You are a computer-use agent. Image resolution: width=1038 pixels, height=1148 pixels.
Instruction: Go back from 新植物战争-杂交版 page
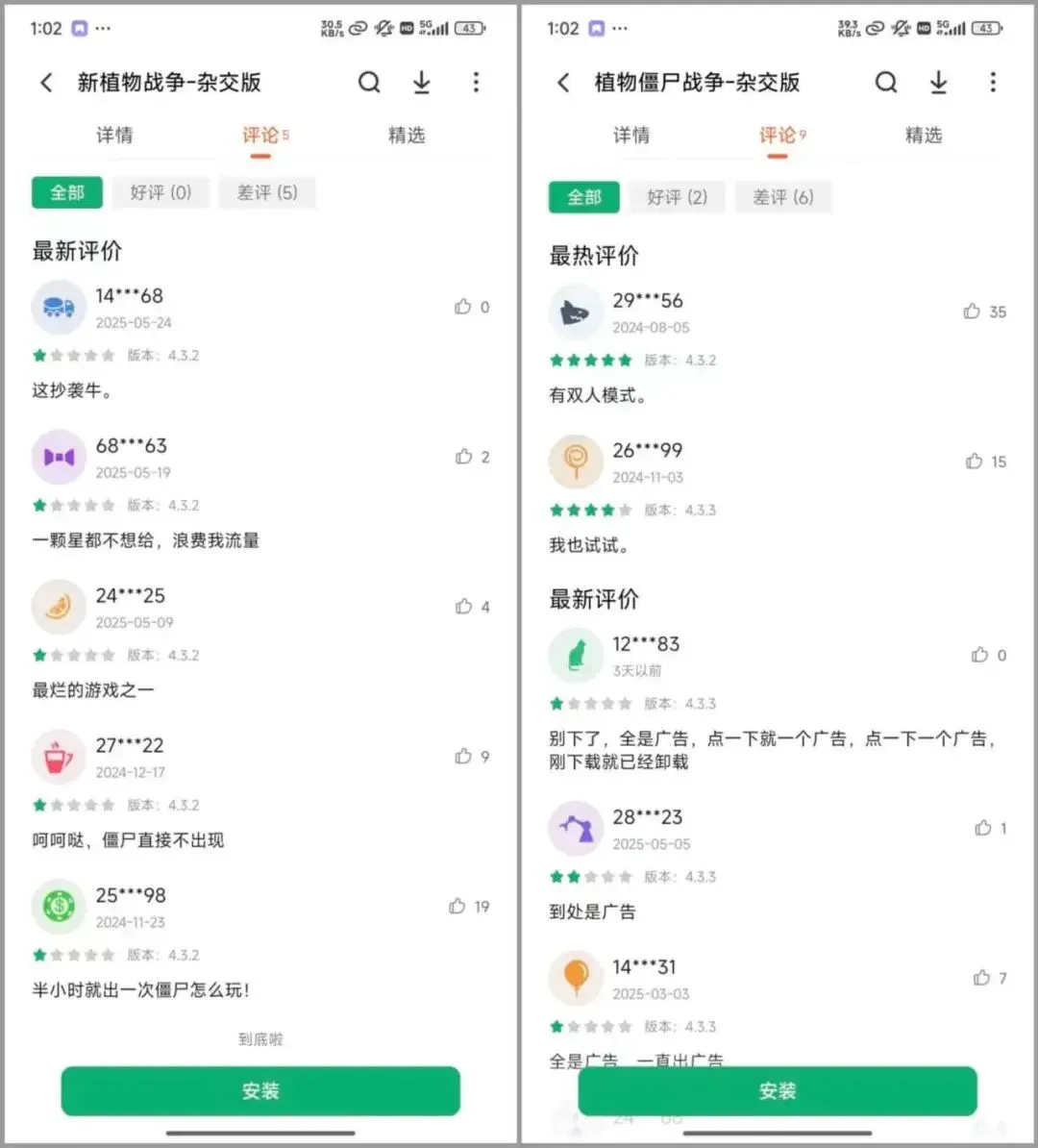point(46,83)
